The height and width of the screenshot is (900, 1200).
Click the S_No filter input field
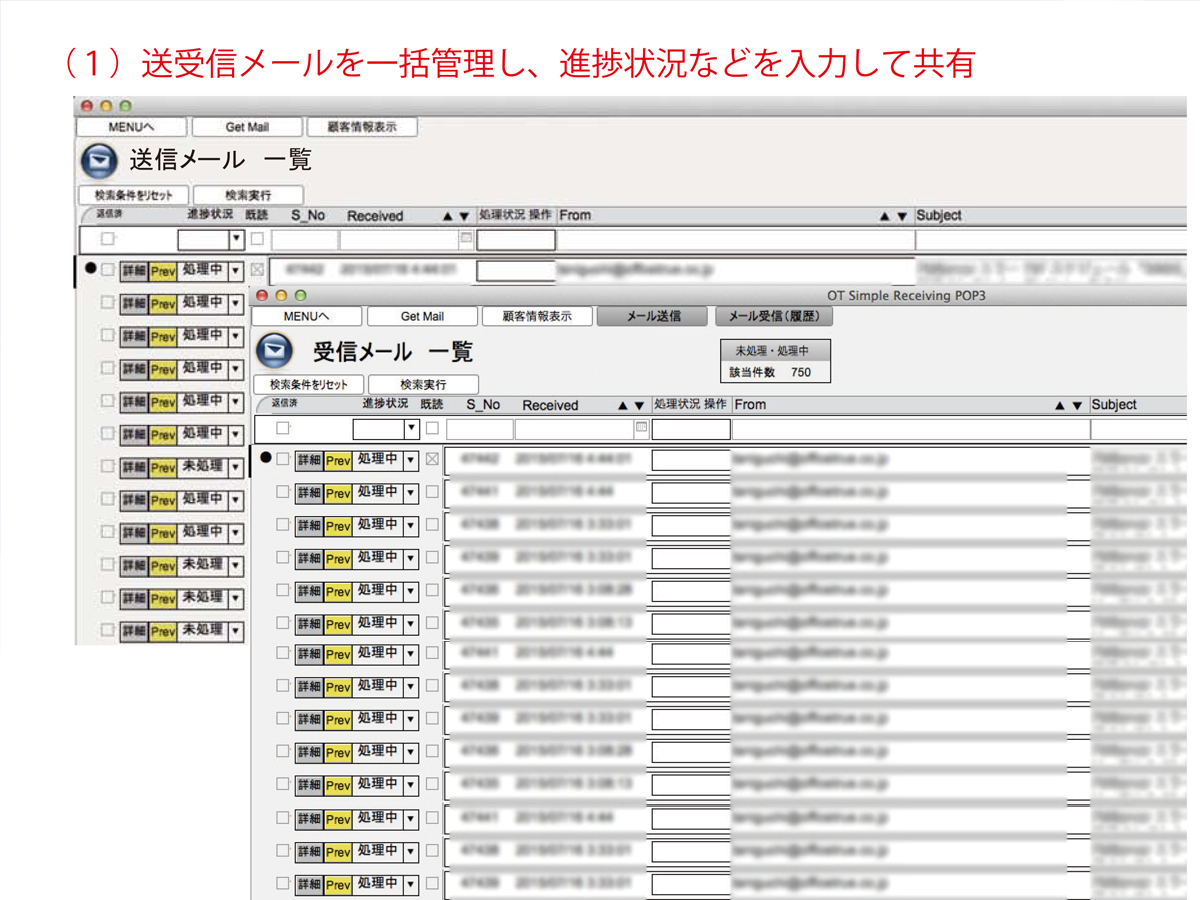478,428
